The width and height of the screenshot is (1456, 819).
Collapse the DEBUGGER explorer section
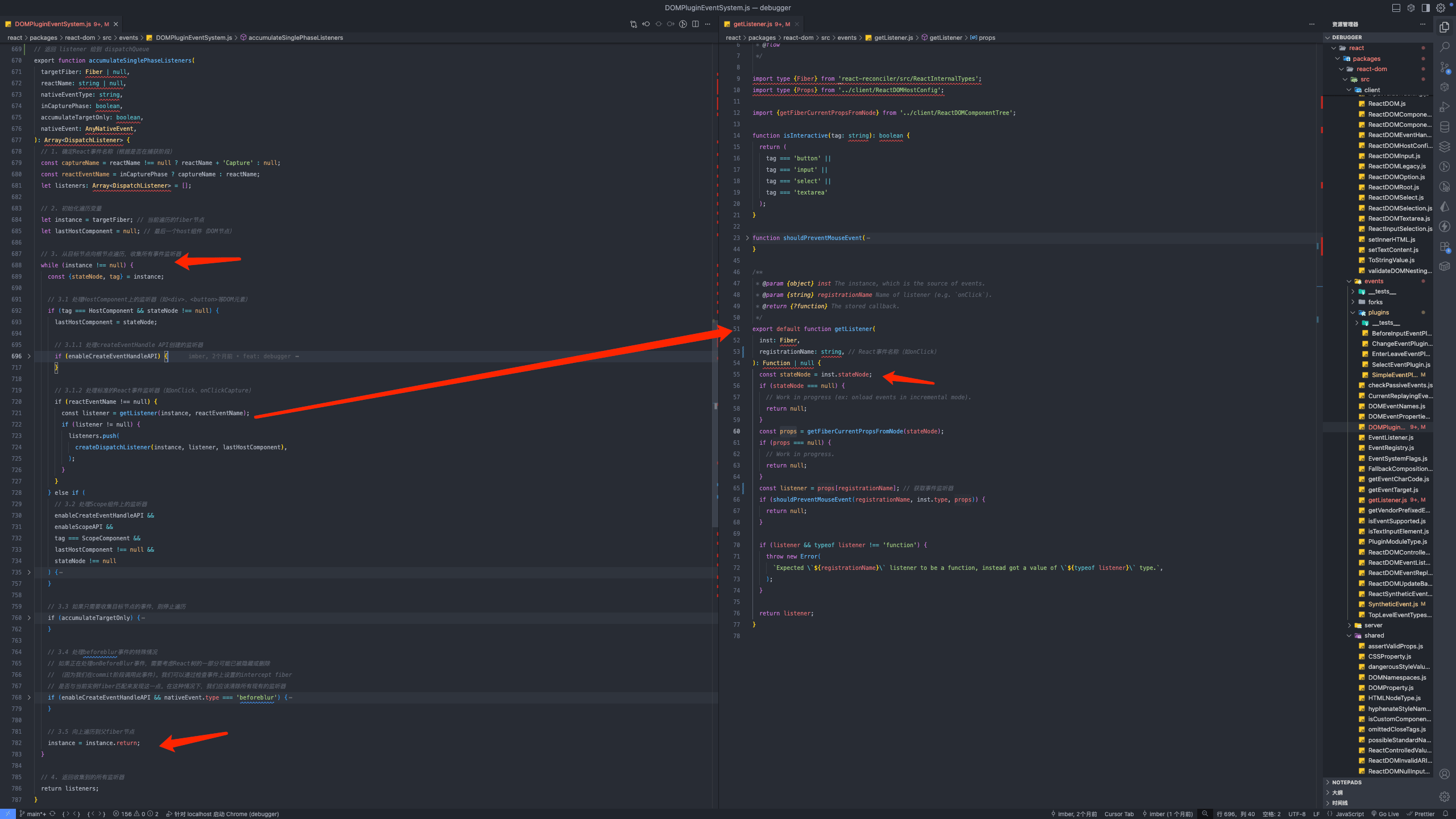pos(1379,38)
